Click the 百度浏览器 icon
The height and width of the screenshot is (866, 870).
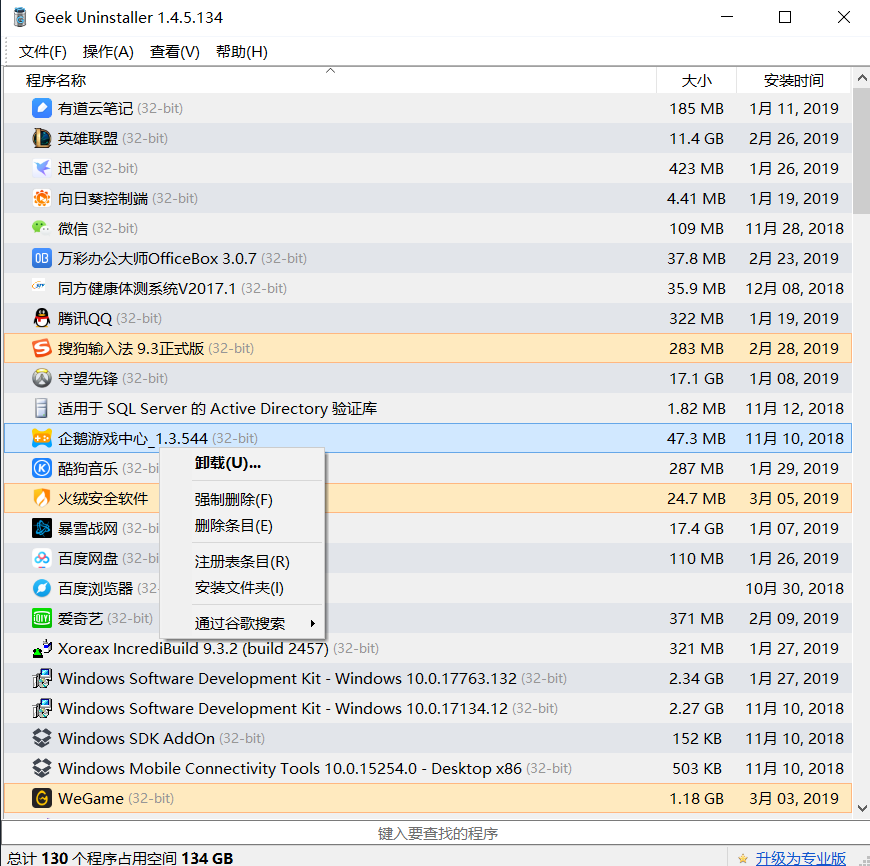[42, 588]
